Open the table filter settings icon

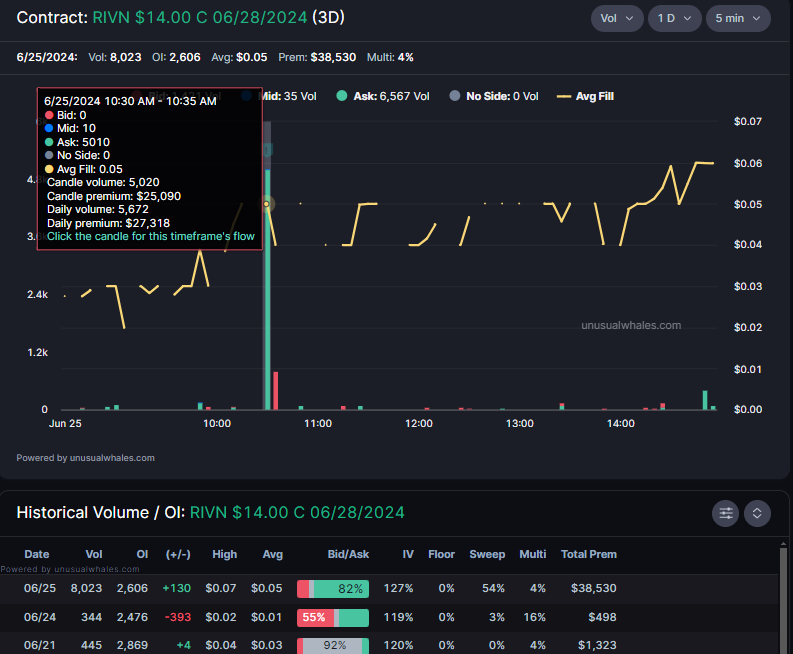coord(726,513)
